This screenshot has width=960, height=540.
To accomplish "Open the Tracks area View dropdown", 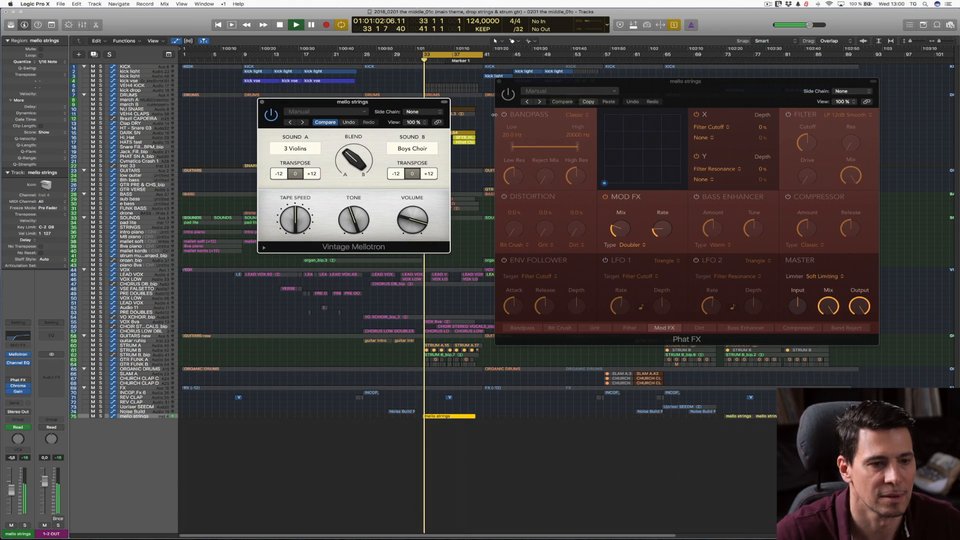I will (154, 41).
